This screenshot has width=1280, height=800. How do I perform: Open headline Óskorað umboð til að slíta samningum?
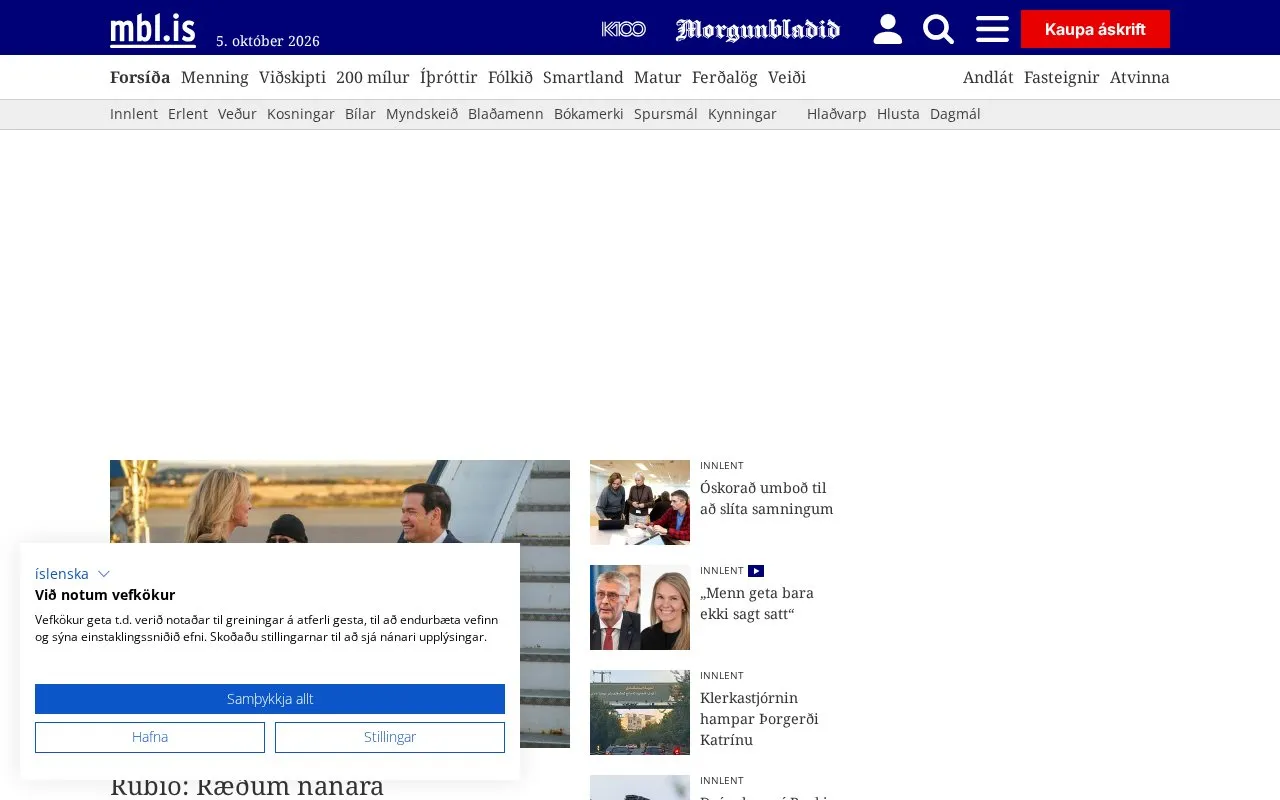766,498
